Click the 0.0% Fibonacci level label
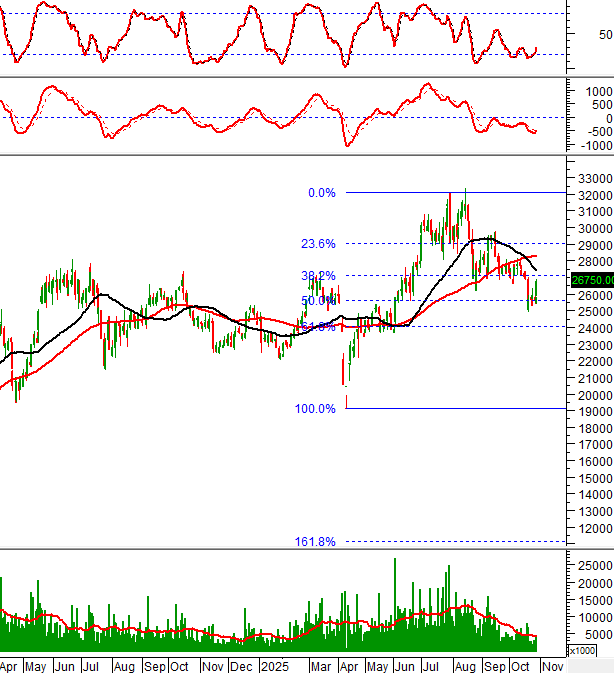The width and height of the screenshot is (614, 673). 320,193
